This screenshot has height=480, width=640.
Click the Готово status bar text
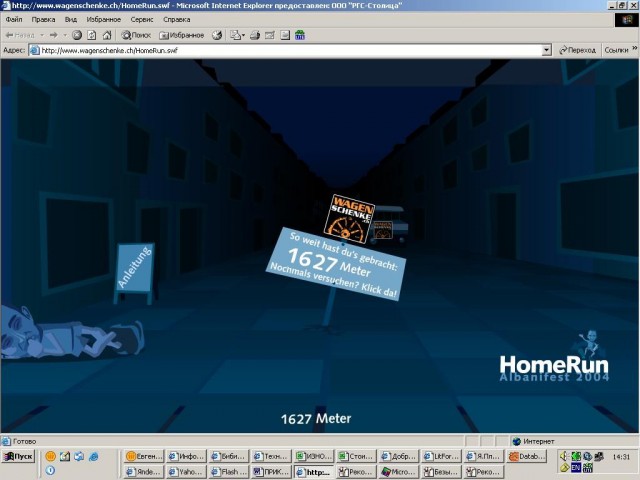point(24,441)
